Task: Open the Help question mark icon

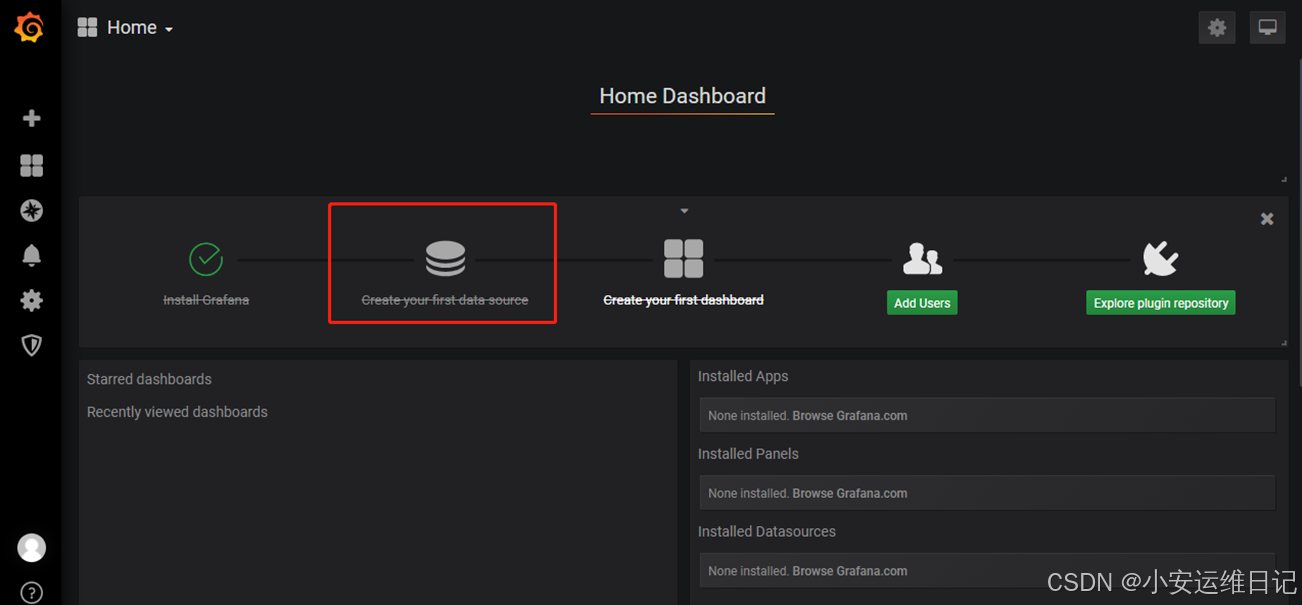Action: (32, 592)
